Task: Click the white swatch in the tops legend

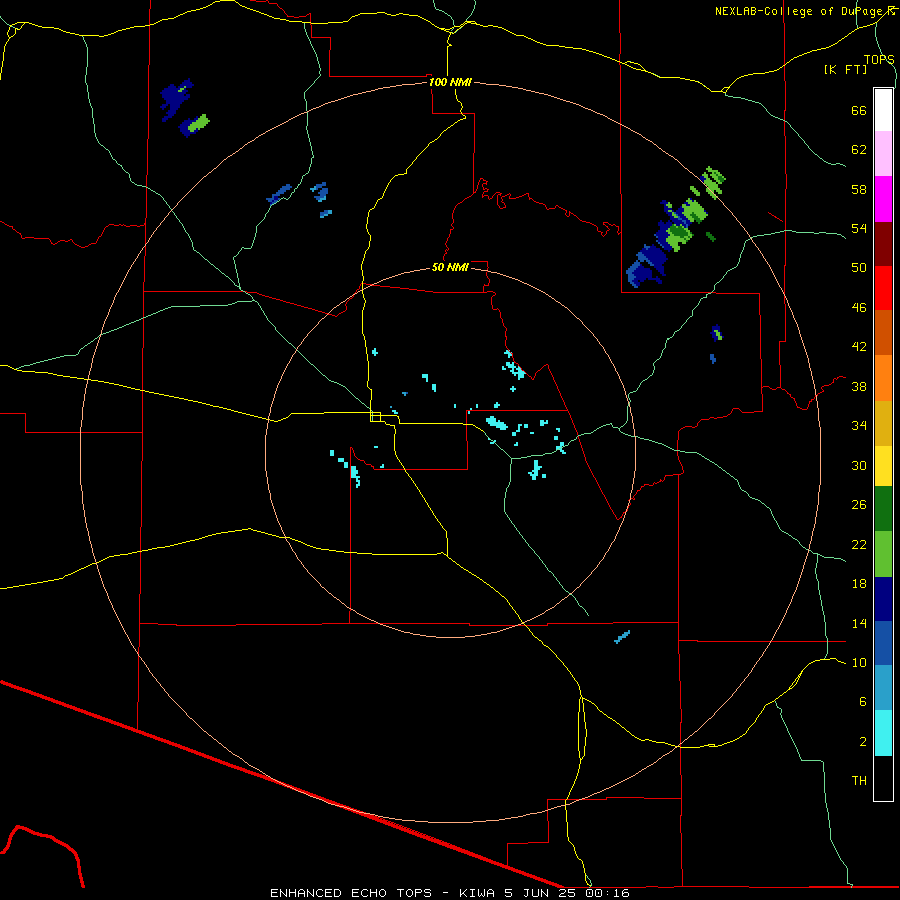Action: 883,110
